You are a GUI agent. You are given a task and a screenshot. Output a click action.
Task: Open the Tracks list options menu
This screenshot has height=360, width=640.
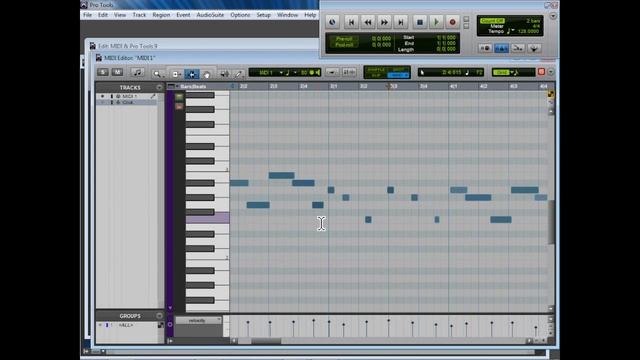point(159,87)
